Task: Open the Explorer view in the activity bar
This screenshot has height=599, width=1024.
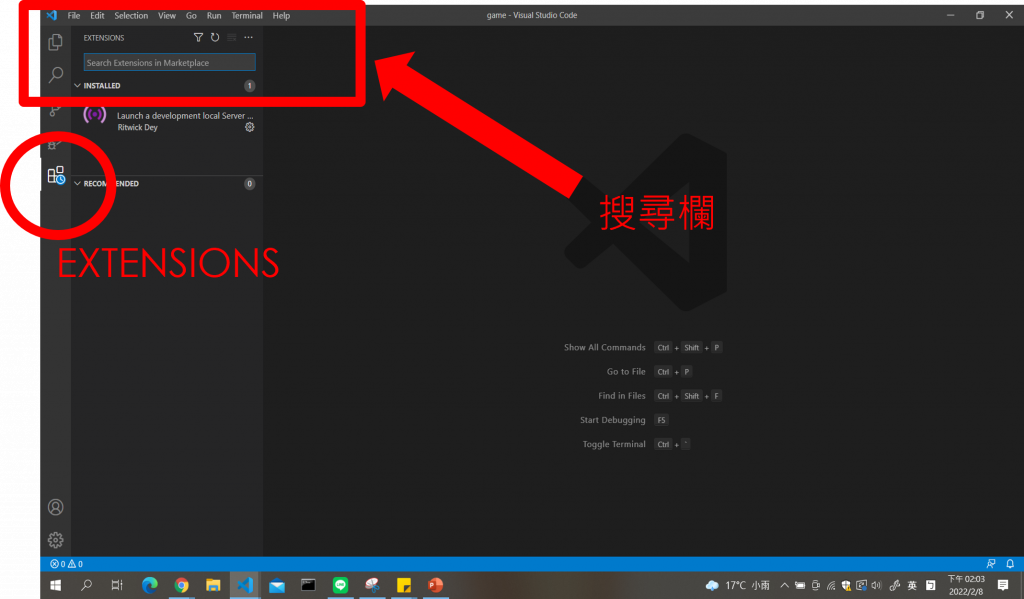Action: pos(56,42)
